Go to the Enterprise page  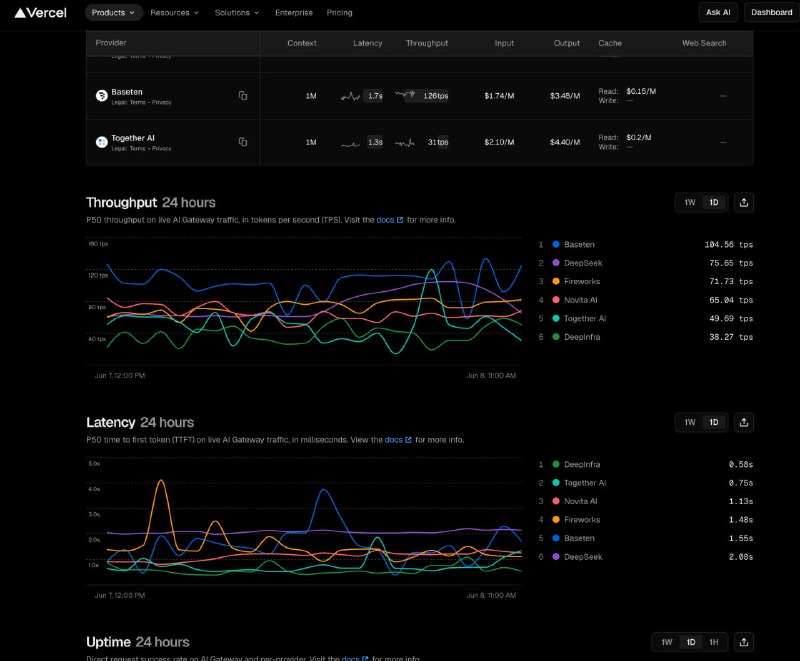coord(294,13)
